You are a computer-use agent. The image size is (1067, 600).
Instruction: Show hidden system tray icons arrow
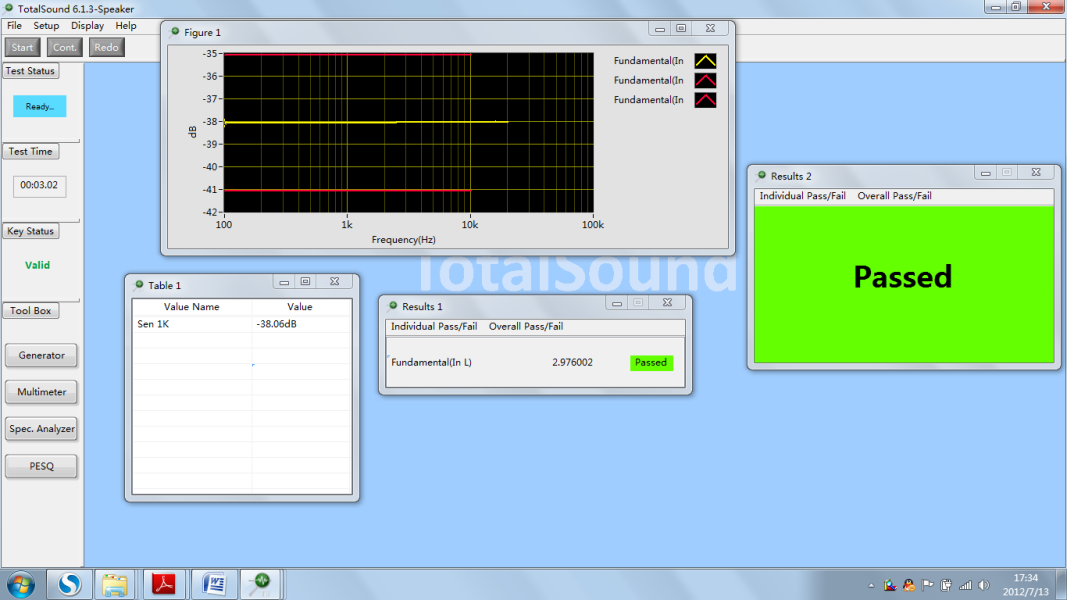(871, 585)
